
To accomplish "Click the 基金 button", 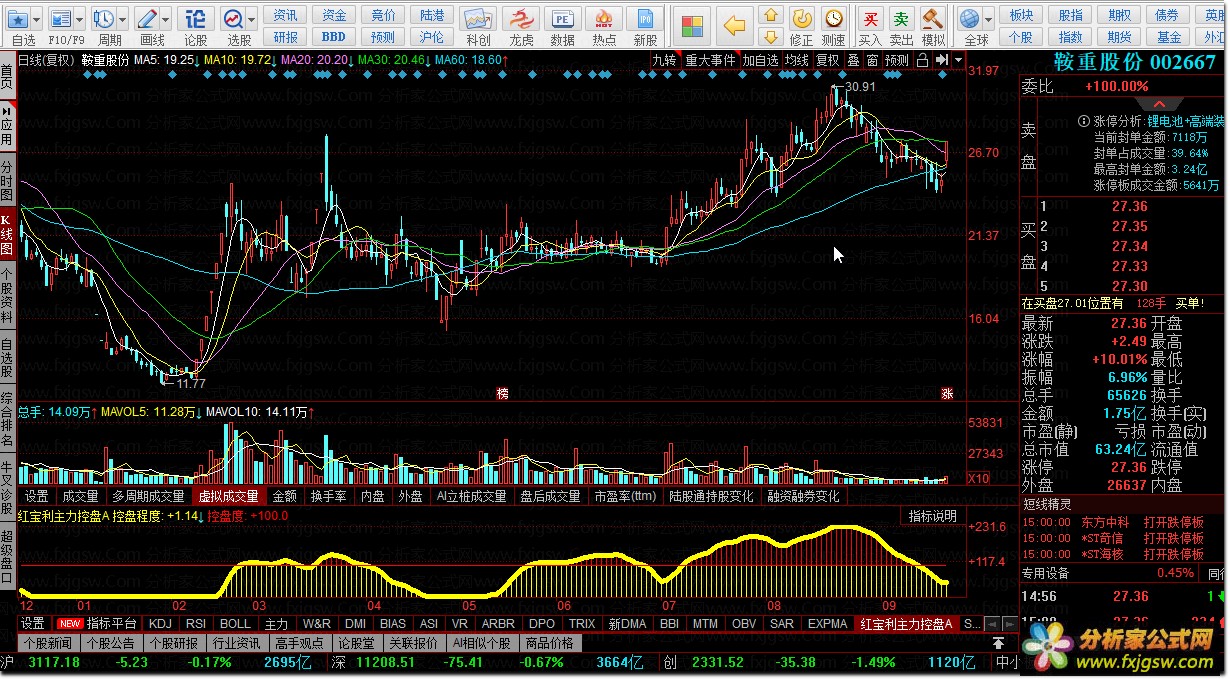I will click(x=1168, y=37).
